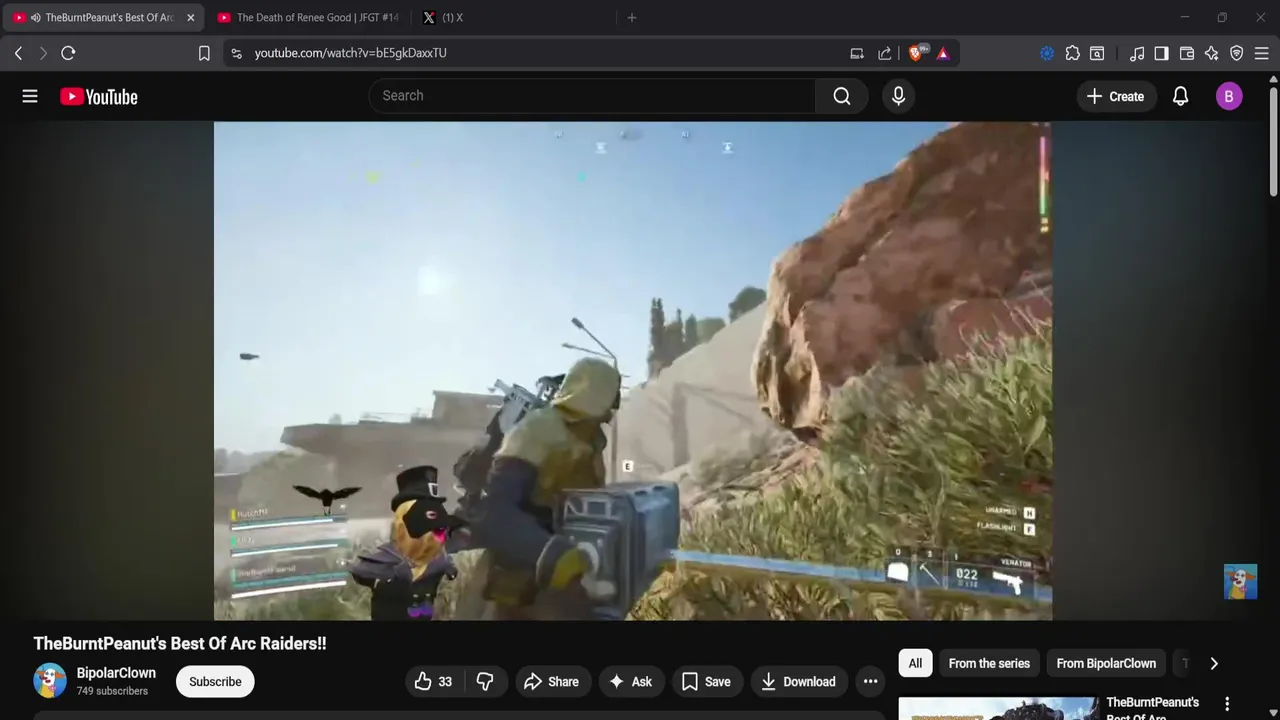1280x720 pixels.
Task: Share this page from the address bar
Action: 885,53
